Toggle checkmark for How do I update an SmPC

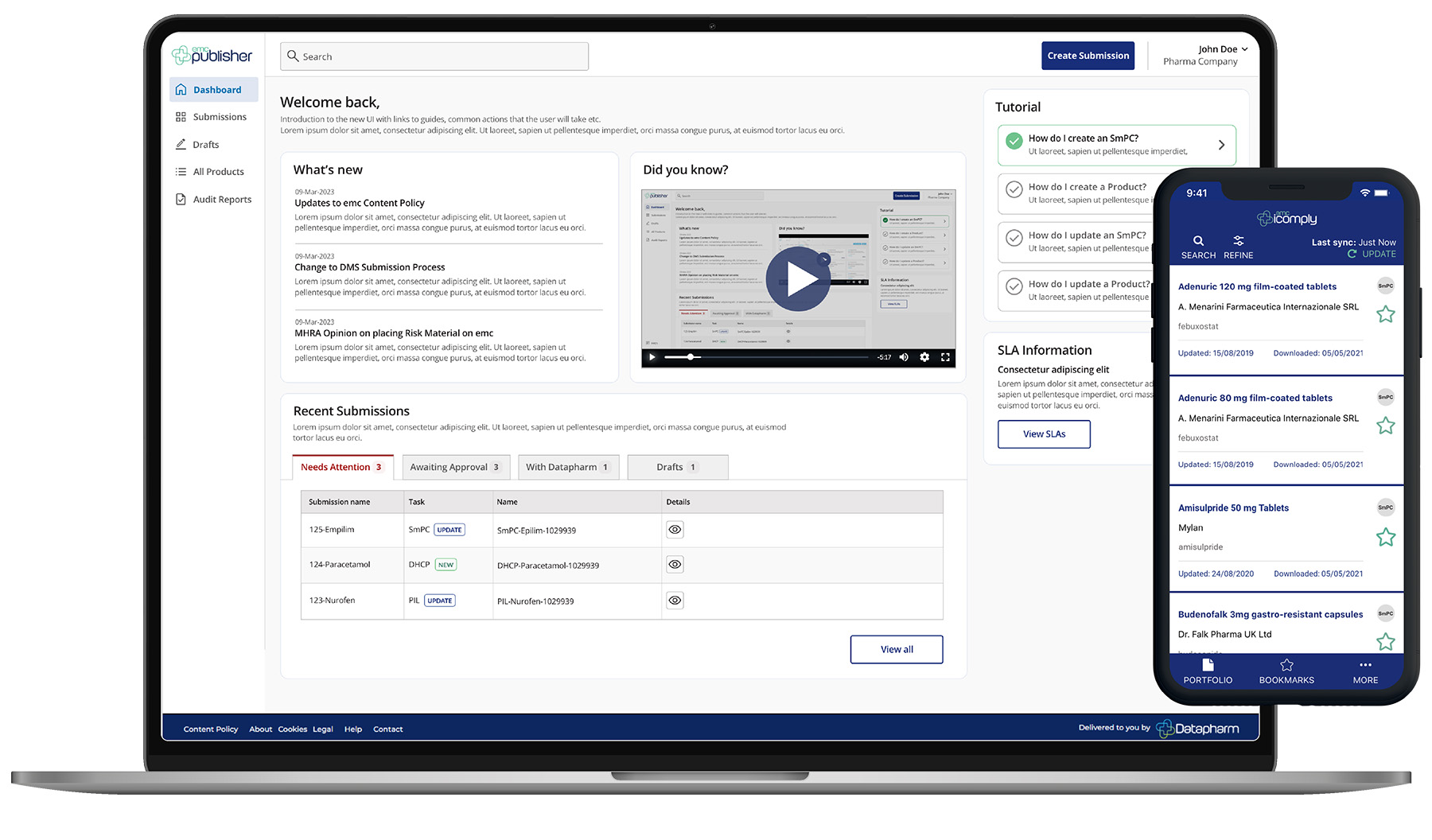[x=1014, y=238]
